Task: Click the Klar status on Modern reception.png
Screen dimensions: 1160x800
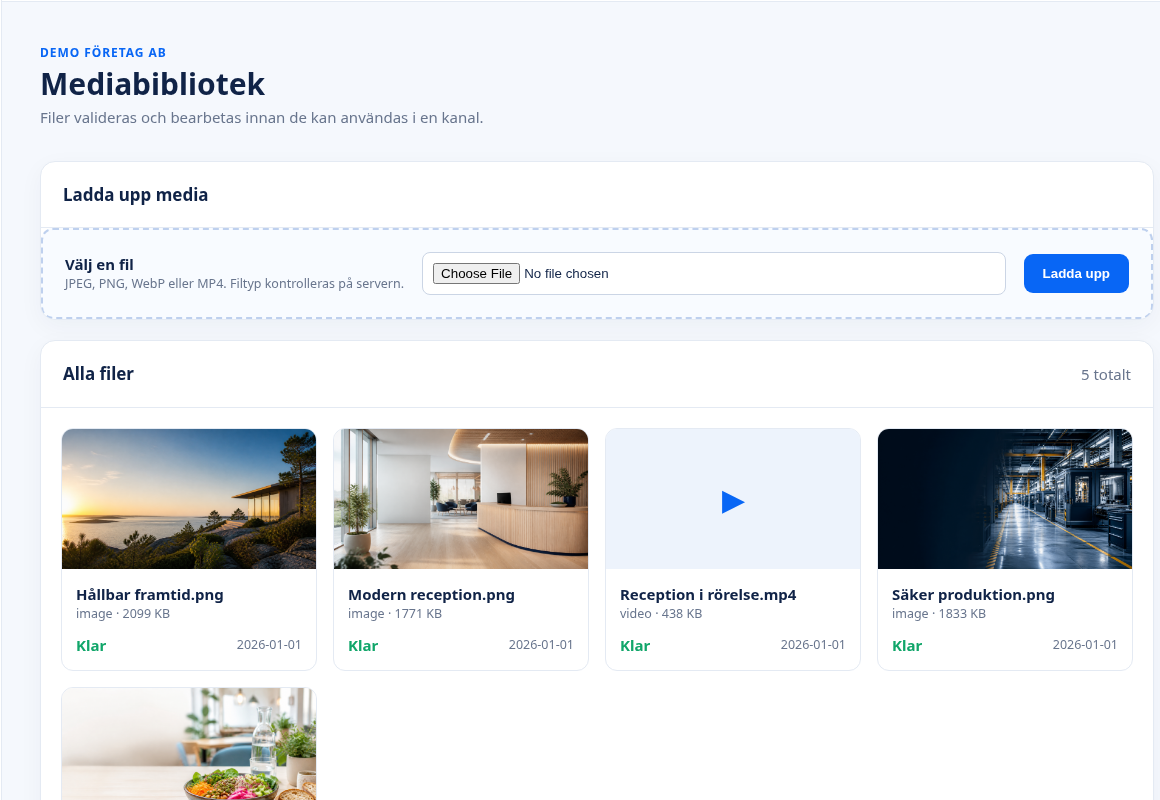Action: coord(363,646)
